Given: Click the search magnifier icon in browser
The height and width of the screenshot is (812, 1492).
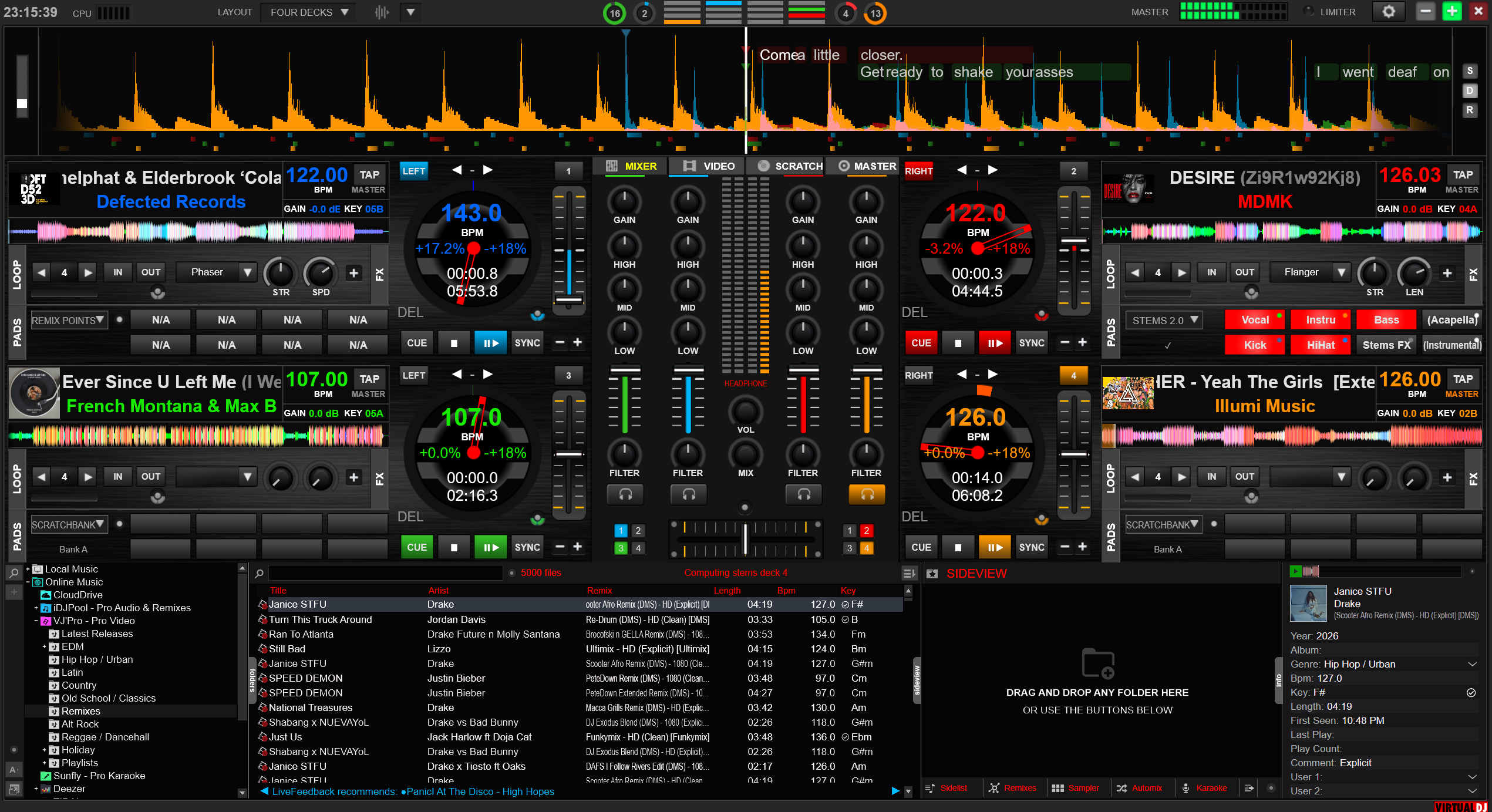Looking at the screenshot, I should (259, 573).
